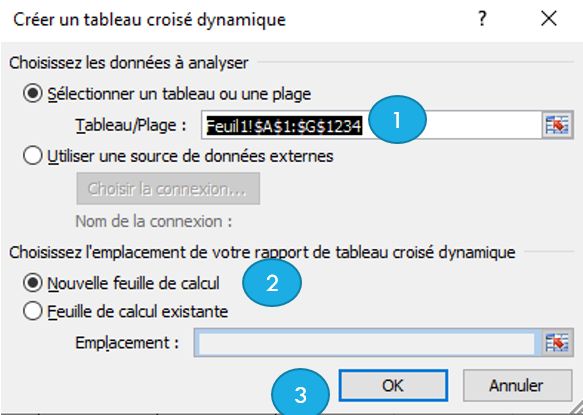Click the 'Choisir la connexion...' button
583x415 pixels.
click(168, 189)
